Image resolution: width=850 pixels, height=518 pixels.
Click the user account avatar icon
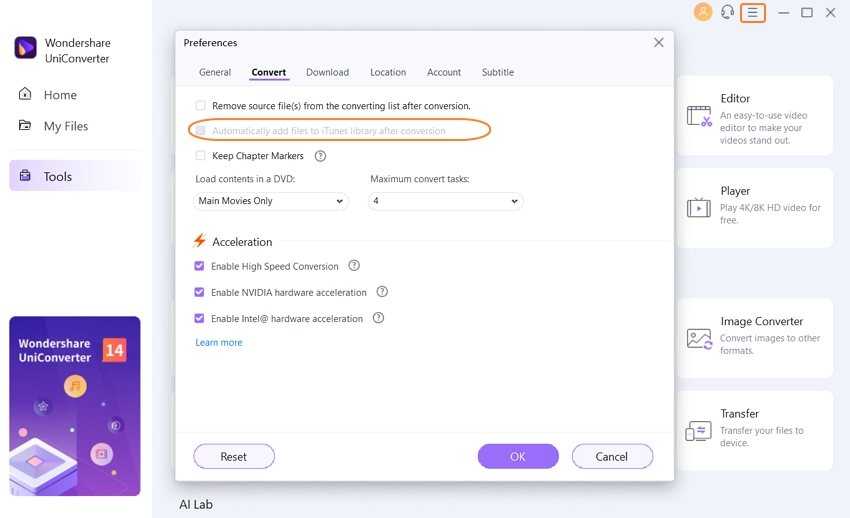(x=703, y=12)
